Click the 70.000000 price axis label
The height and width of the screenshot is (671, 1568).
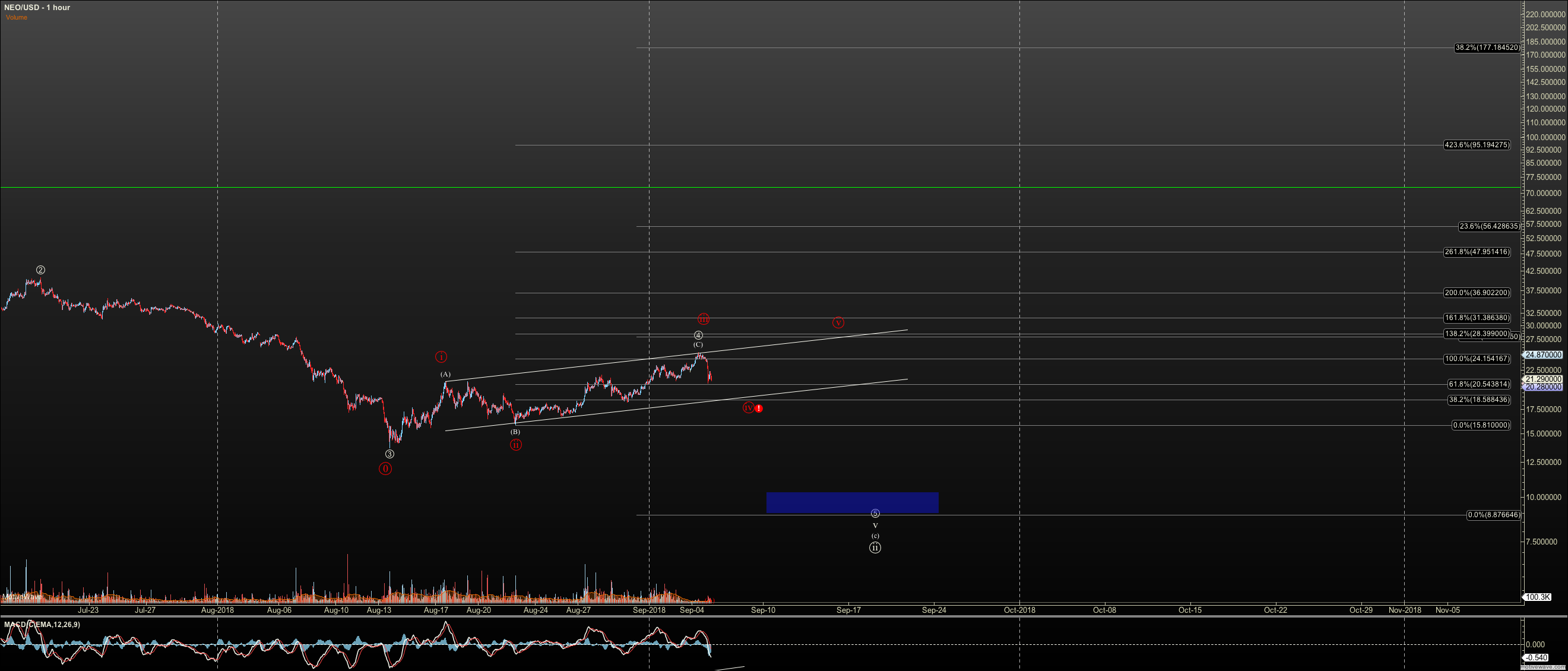tap(1545, 193)
